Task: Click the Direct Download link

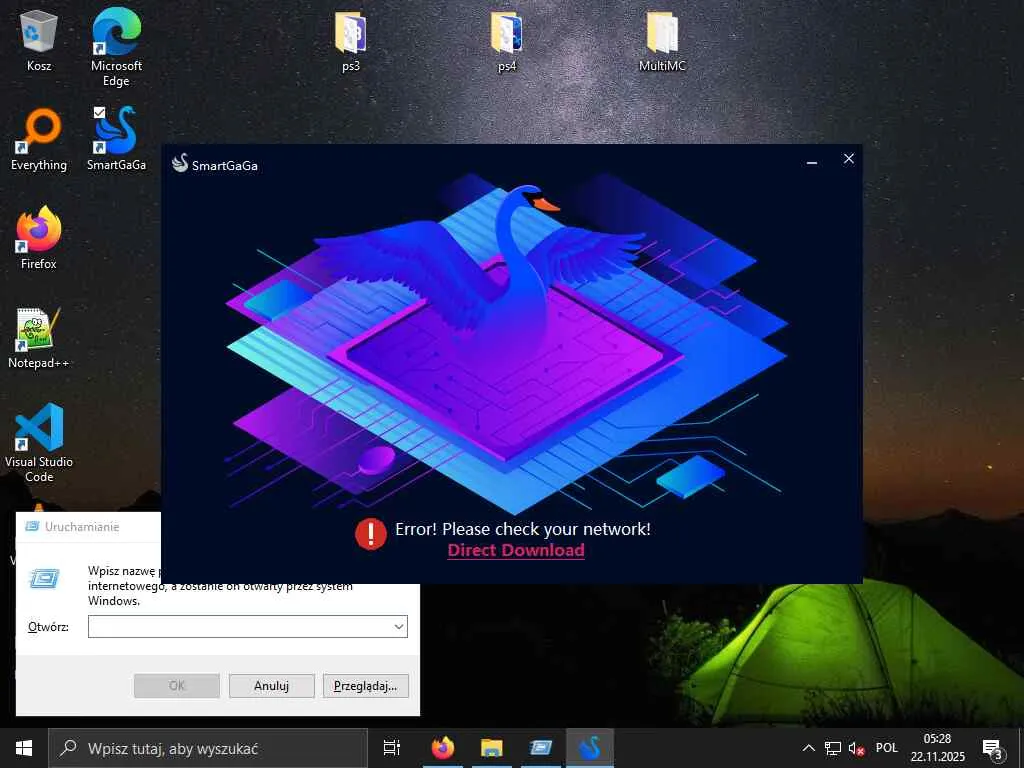Action: tap(516, 551)
